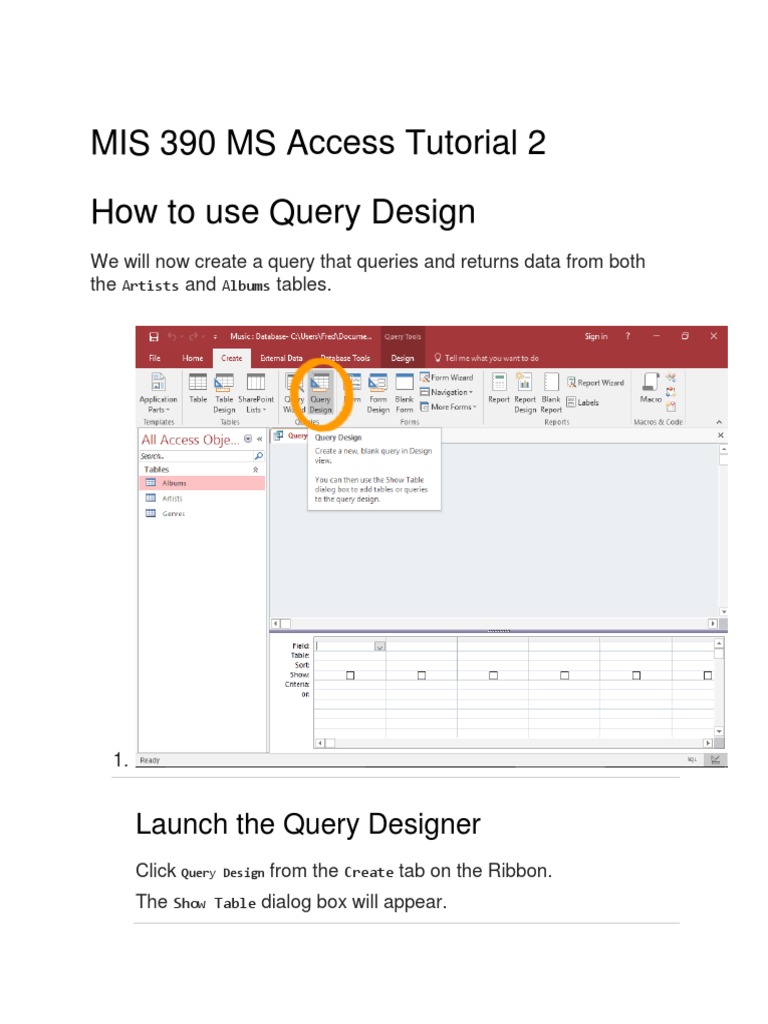This screenshot has width=768, height=1024.
Task: Launch the Form Wizard
Action: (447, 377)
